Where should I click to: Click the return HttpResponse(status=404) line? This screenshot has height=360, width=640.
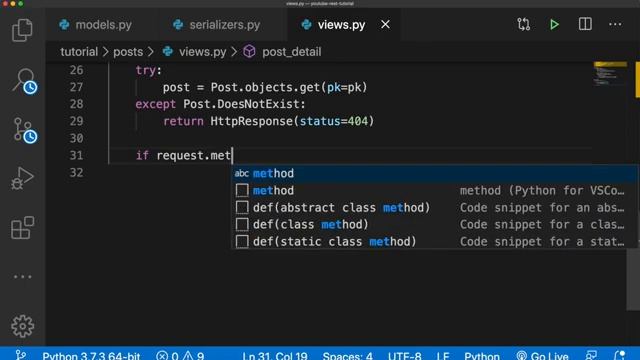(x=269, y=121)
